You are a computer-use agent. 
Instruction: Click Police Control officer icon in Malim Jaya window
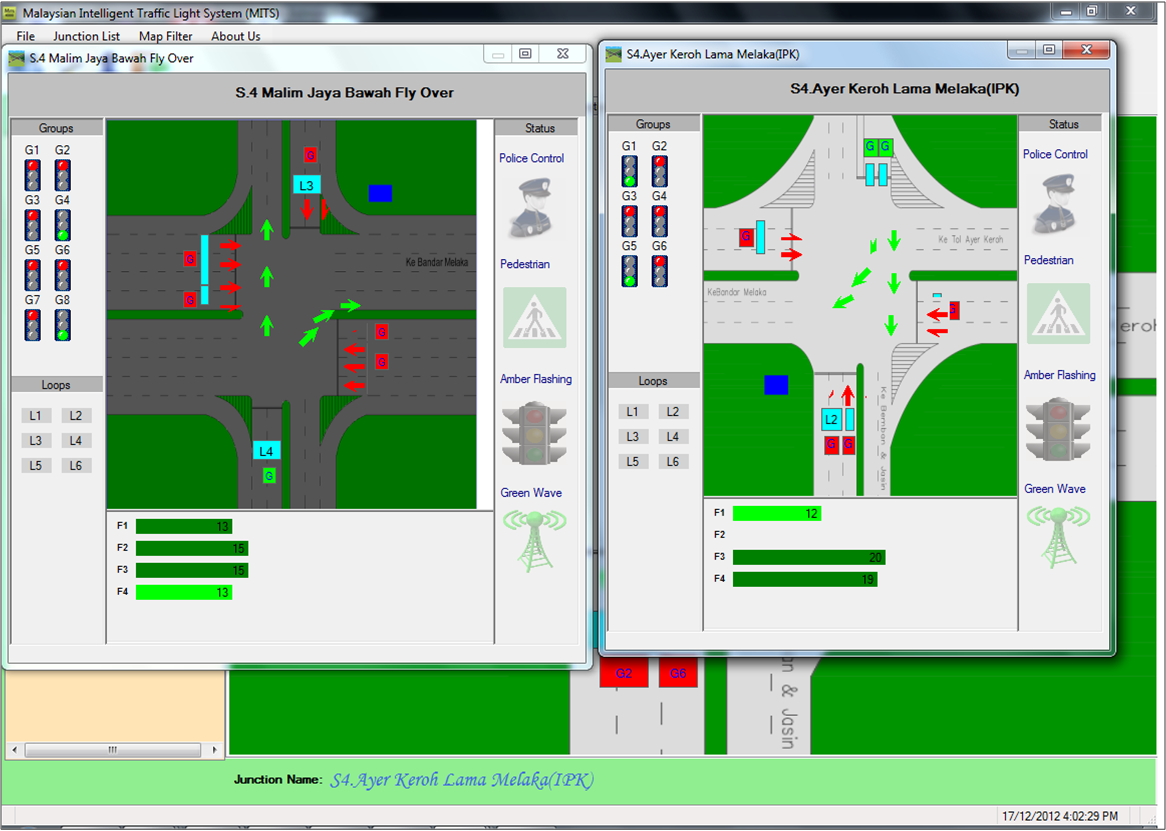pos(532,209)
